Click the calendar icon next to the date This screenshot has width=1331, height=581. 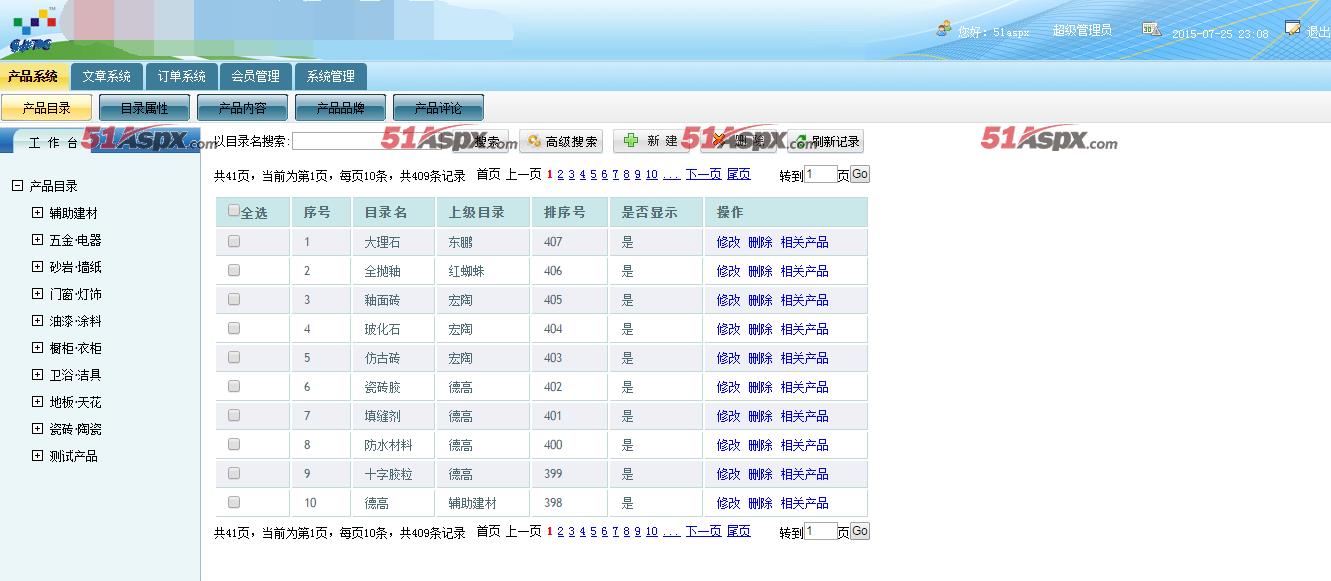[x=1151, y=29]
